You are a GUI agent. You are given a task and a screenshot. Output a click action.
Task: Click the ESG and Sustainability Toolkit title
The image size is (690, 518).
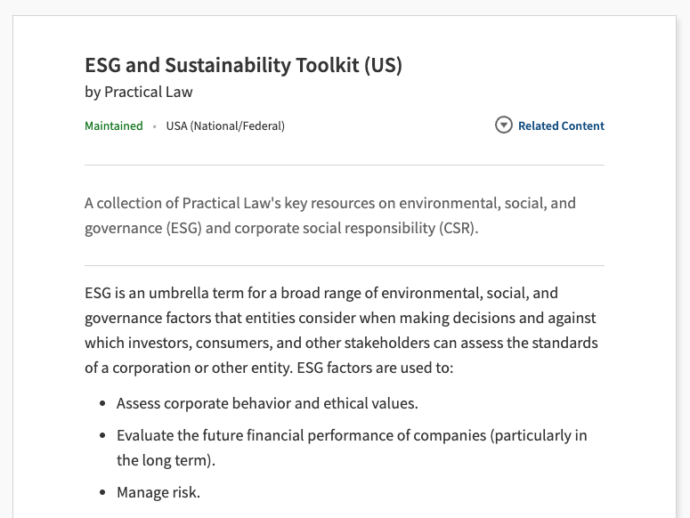tap(243, 66)
